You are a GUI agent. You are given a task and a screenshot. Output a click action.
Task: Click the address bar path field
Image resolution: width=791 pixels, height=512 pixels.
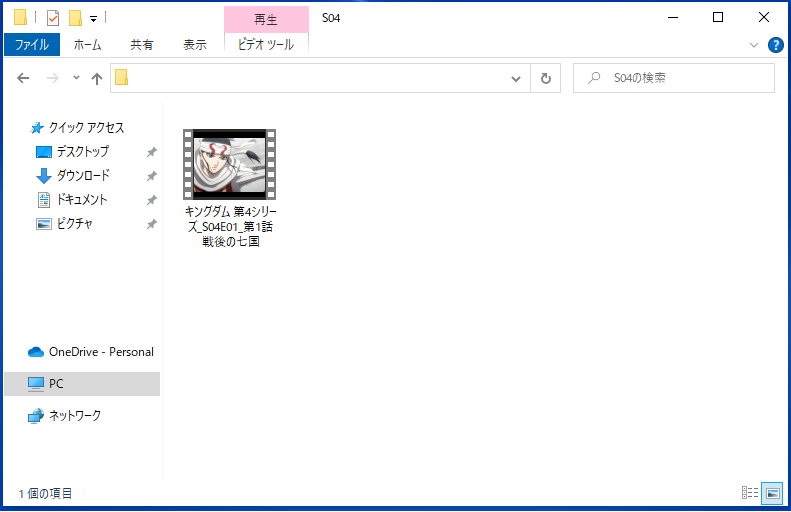point(318,78)
